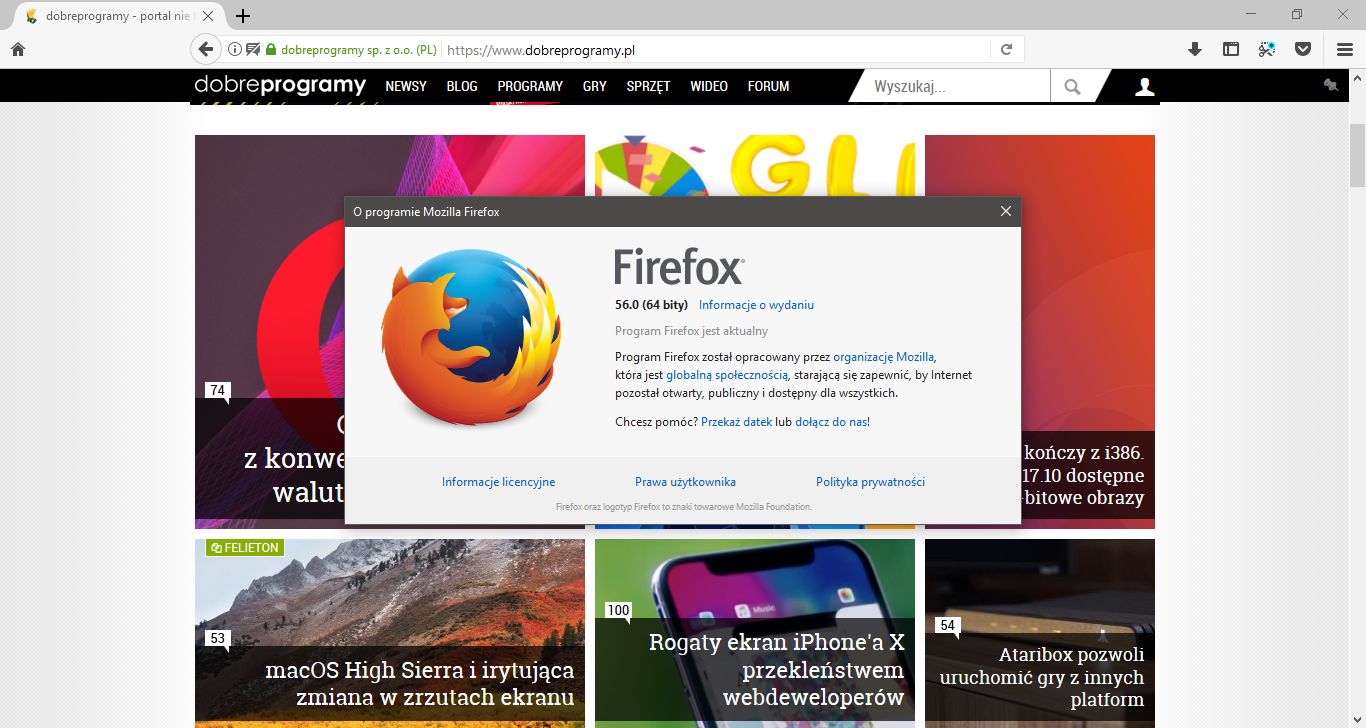The width and height of the screenshot is (1366, 728).
Task: Click the URL address bar
Action: coord(715,49)
